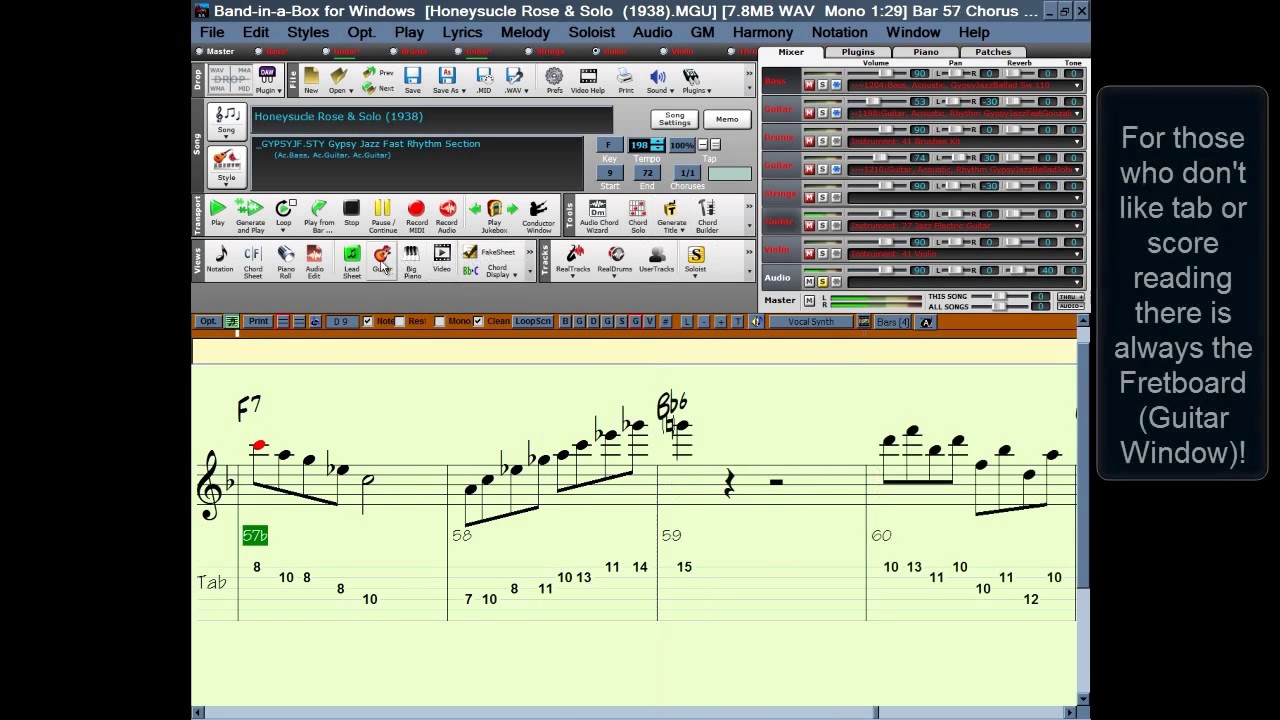Expand the Strings instrument dropdown
Viewport: 1280px width, 720px height.
point(1077,198)
